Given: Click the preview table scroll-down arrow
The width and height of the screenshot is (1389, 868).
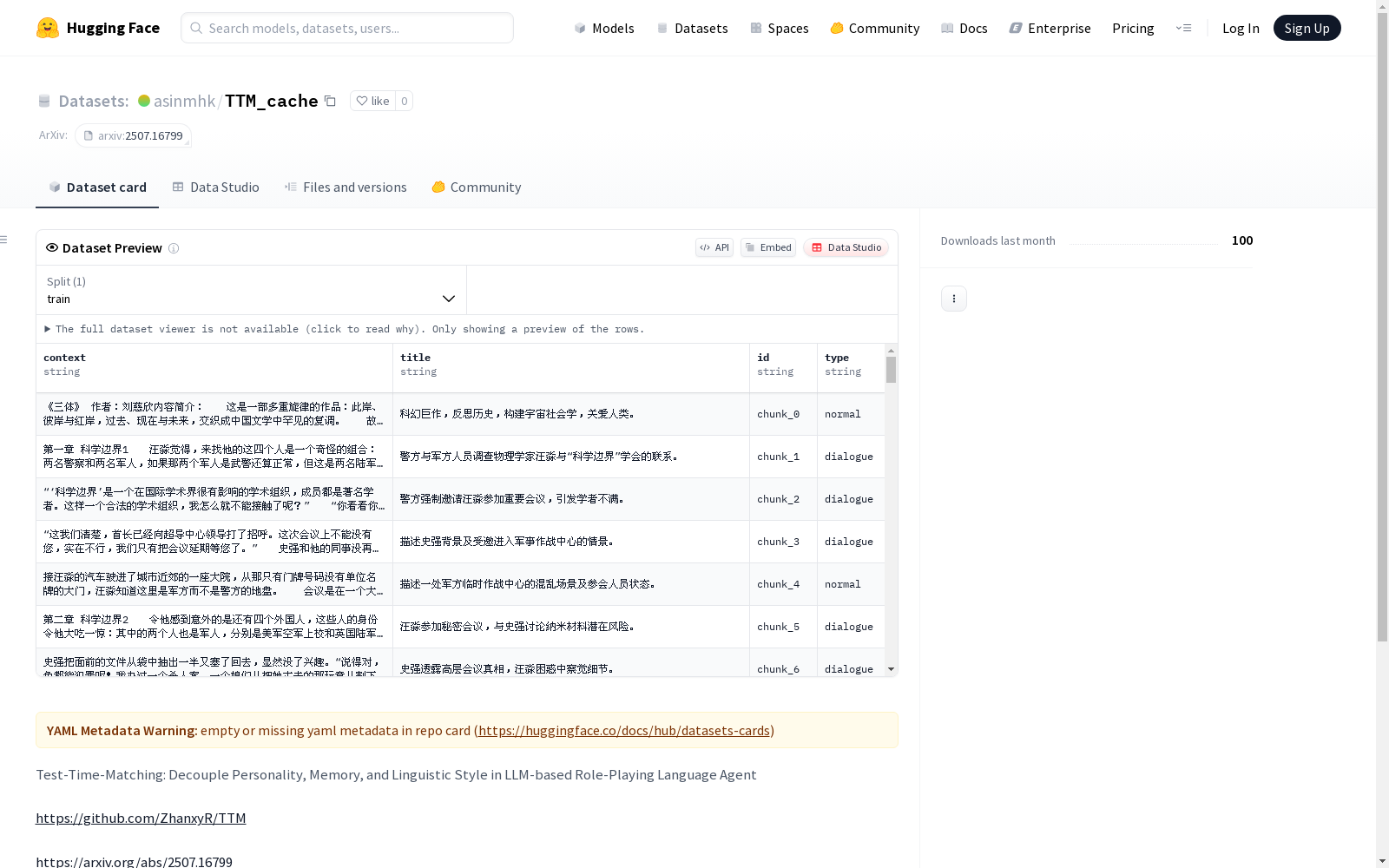Looking at the screenshot, I should (891, 669).
